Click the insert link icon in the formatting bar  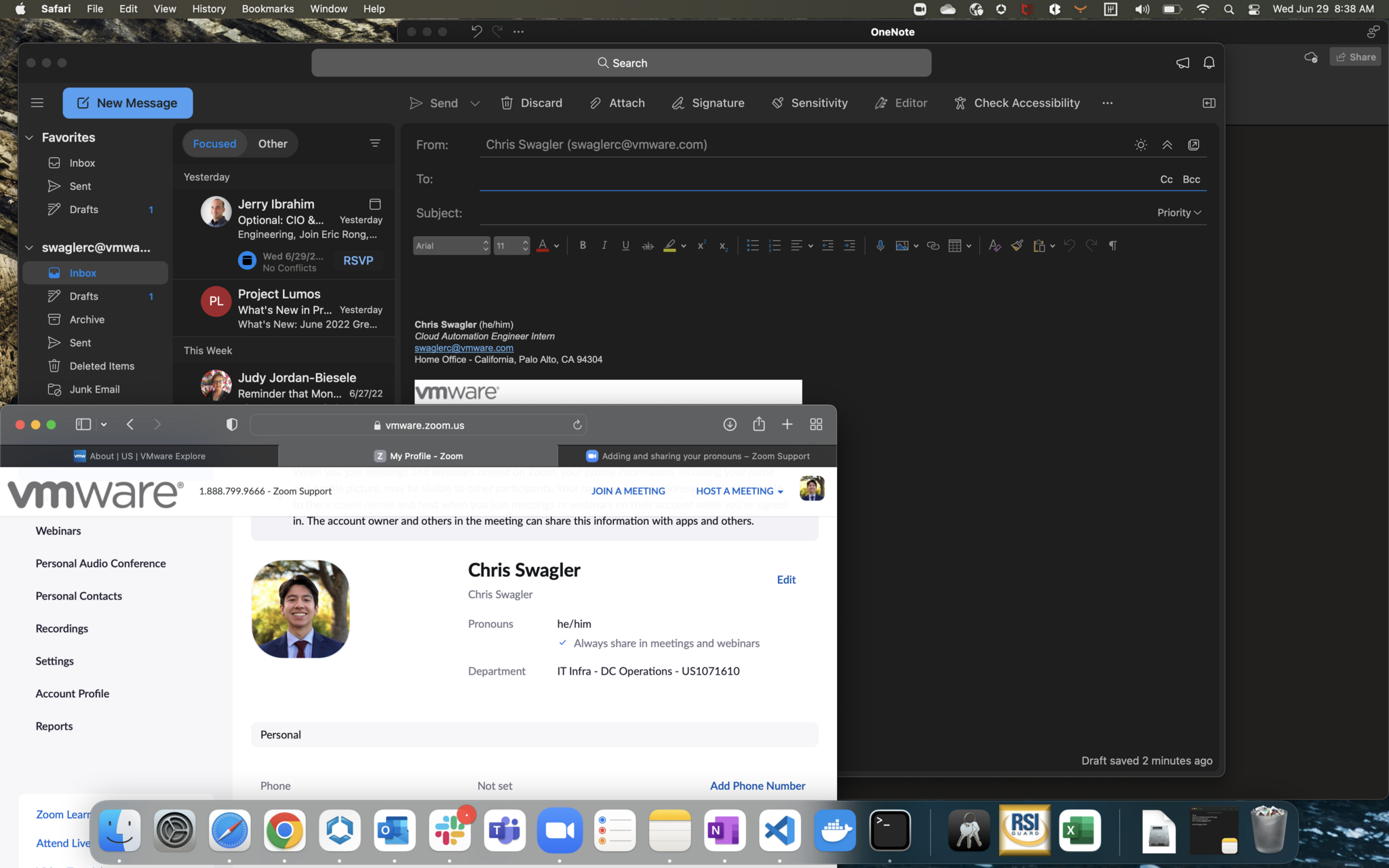tap(933, 245)
